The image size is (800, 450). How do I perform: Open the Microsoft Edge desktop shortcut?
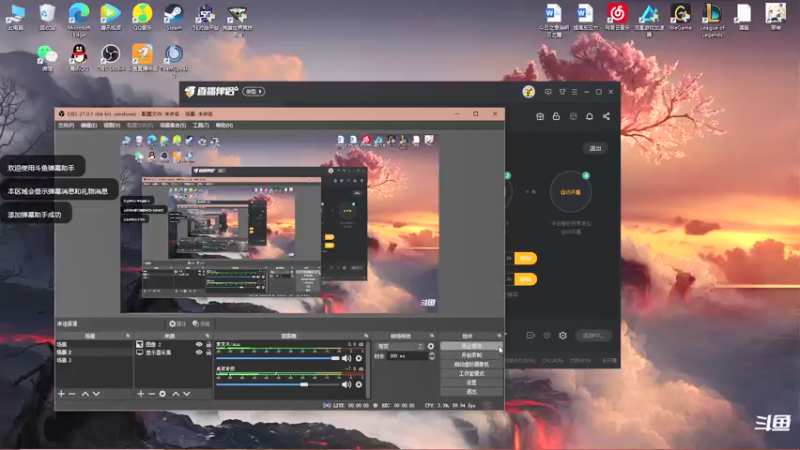coord(79,19)
